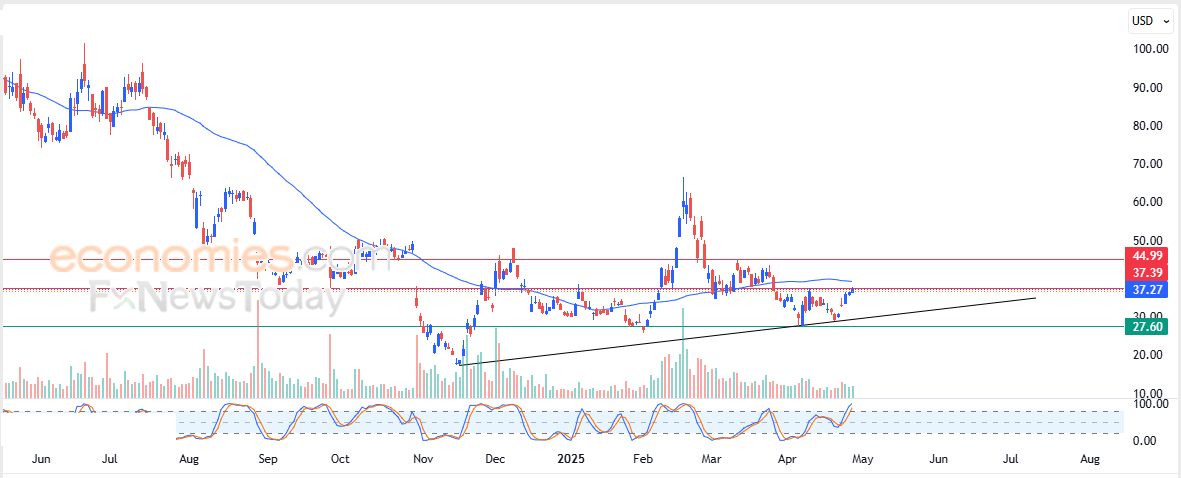This screenshot has height=478, width=1181.
Task: Select the red 37.39 price label
Action: click(1146, 272)
